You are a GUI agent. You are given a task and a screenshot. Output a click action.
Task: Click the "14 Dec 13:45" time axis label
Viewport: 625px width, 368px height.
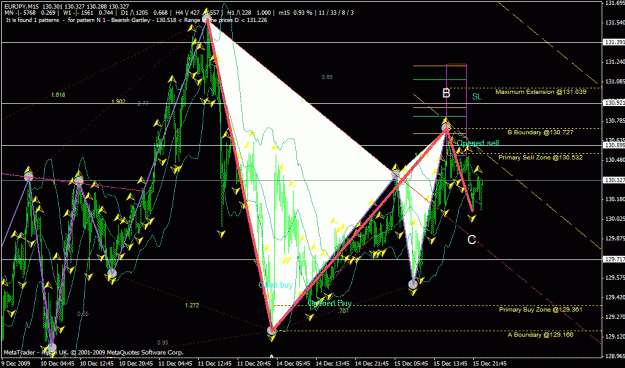pos(332,364)
